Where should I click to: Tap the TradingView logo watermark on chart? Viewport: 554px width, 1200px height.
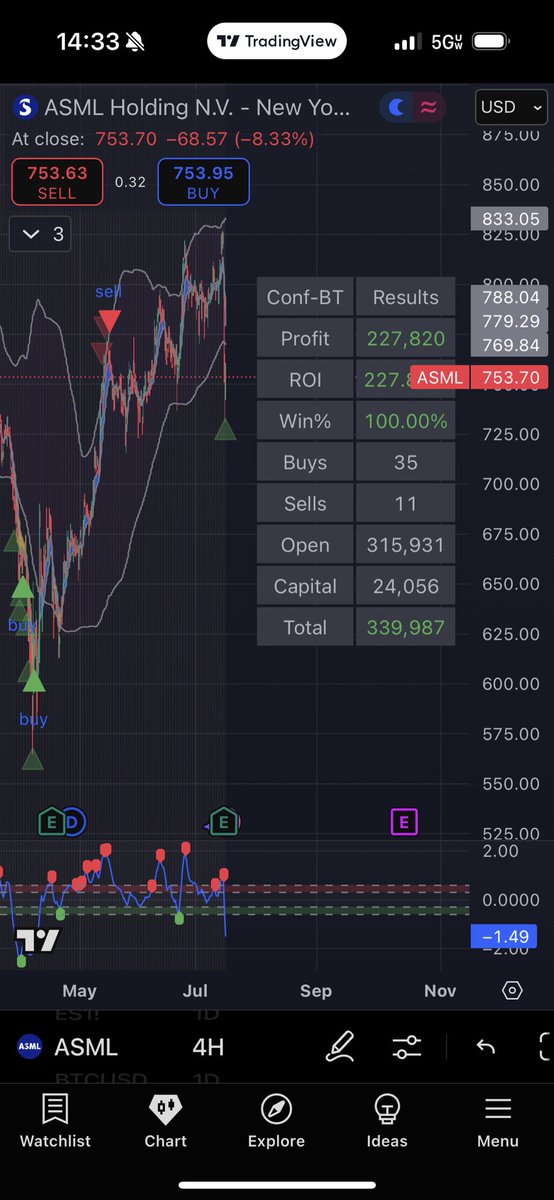(x=38, y=940)
